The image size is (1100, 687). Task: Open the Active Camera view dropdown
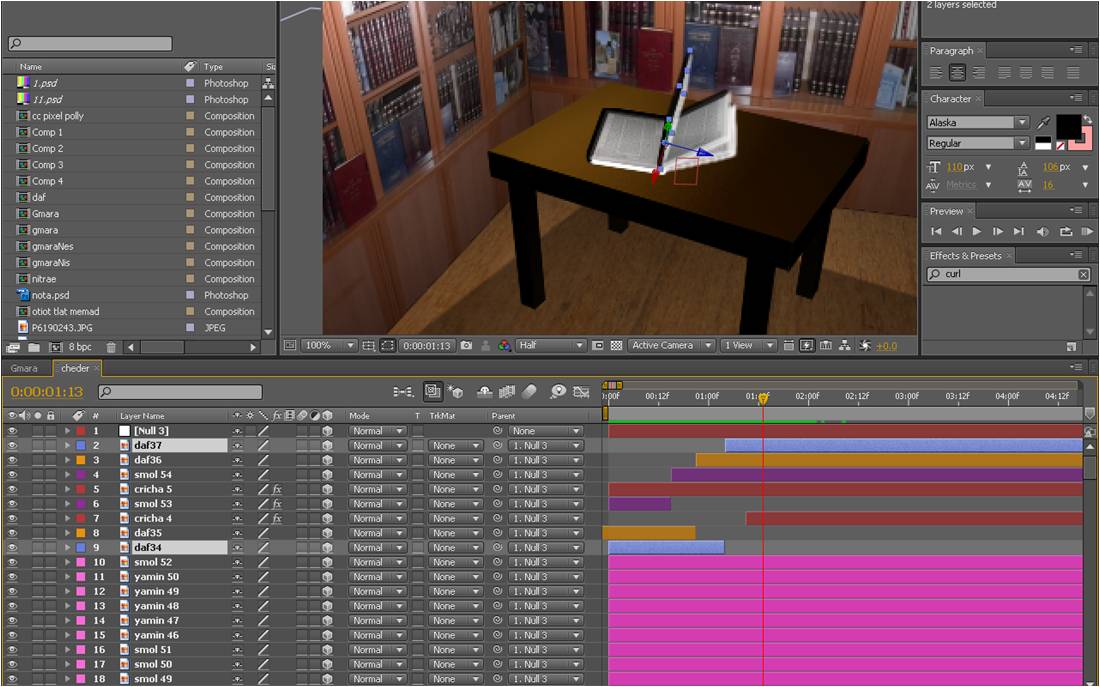[x=671, y=345]
